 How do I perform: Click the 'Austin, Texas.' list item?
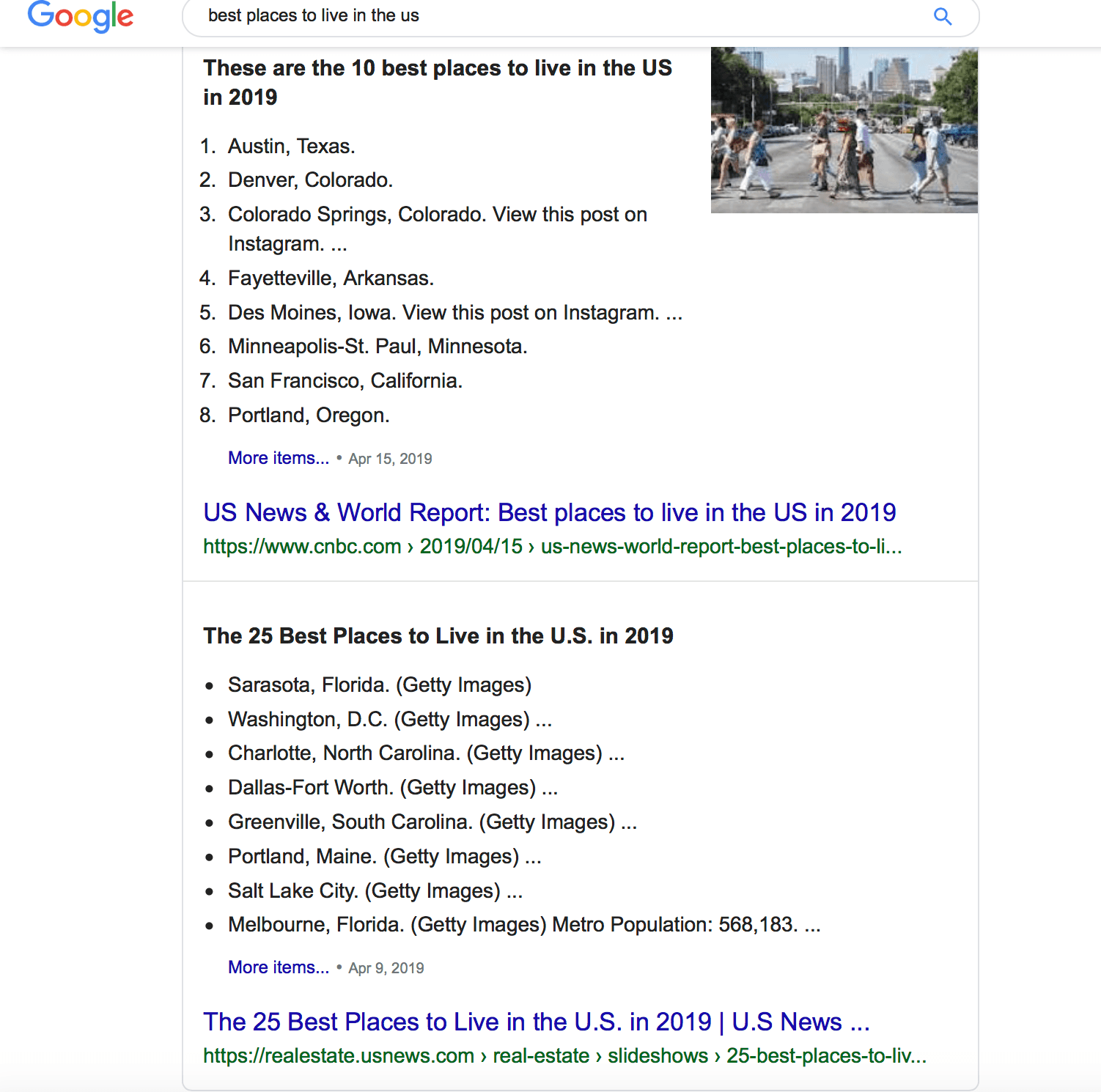tap(292, 147)
